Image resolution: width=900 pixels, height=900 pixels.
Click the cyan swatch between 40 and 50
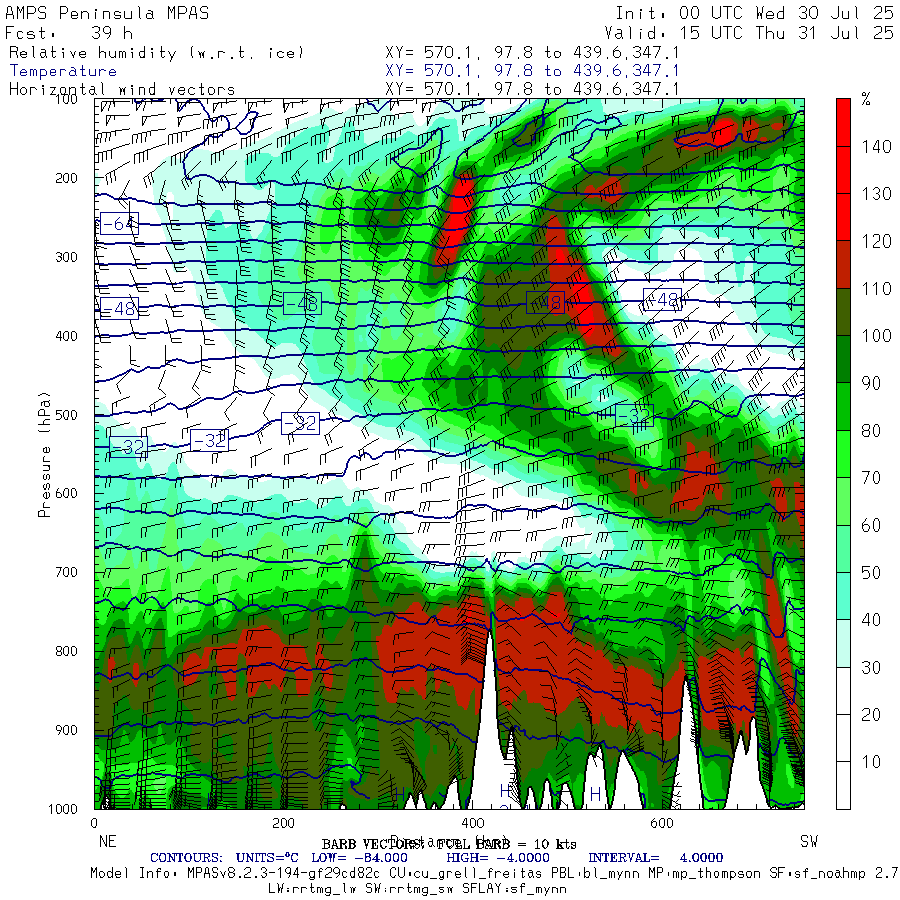pyautogui.click(x=843, y=596)
